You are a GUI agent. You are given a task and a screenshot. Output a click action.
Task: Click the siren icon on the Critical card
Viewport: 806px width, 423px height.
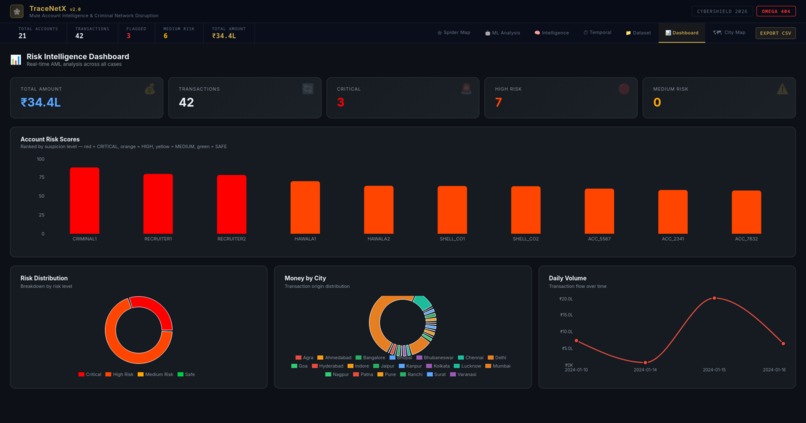[x=466, y=89]
